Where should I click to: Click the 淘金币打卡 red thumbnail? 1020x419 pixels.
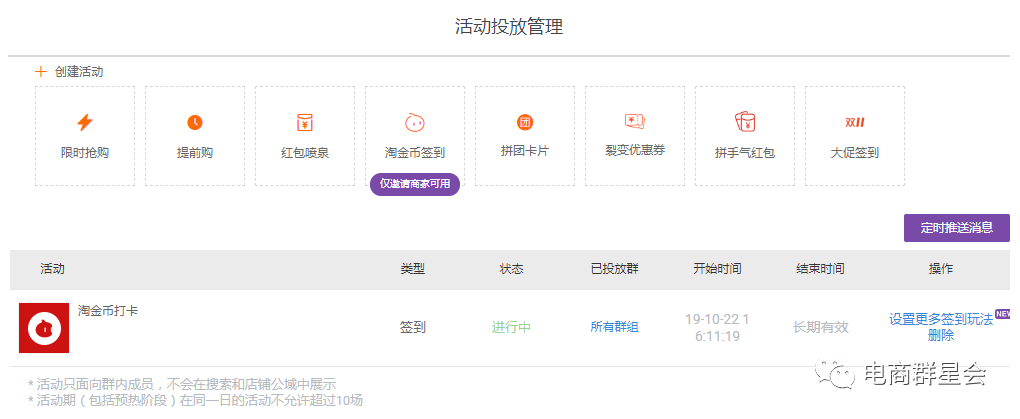click(44, 328)
